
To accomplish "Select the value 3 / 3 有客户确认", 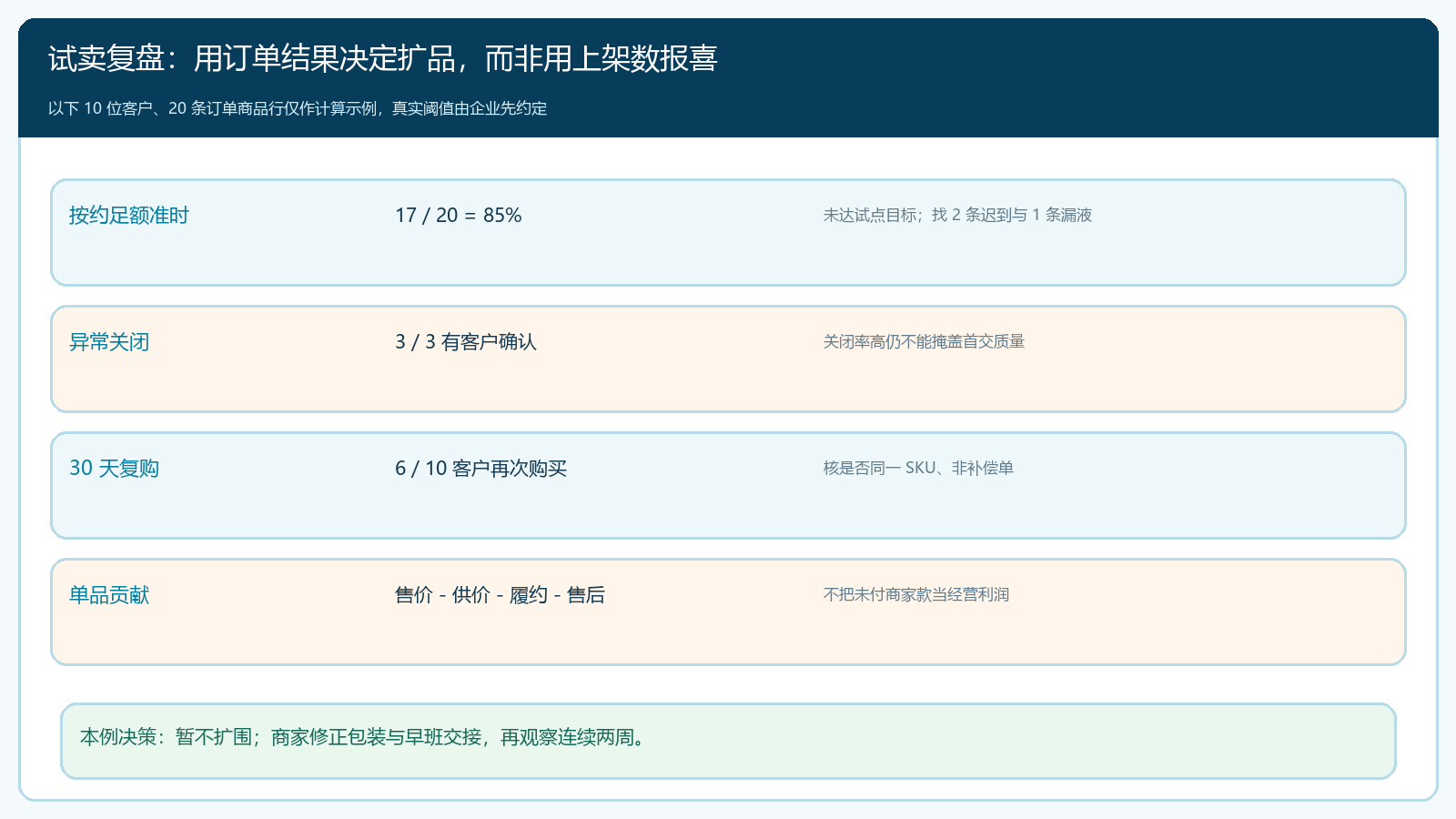I will click(466, 342).
